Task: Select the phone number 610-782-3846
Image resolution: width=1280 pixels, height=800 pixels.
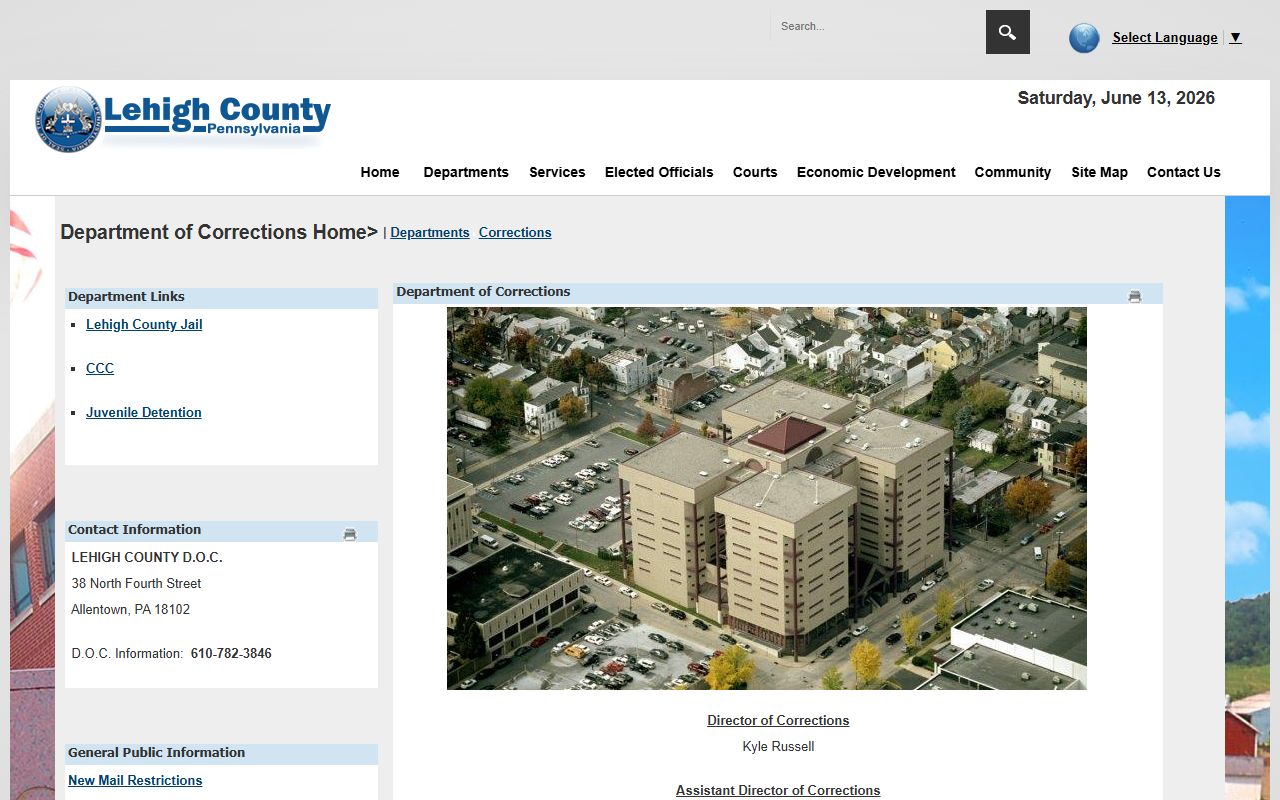Action: [x=231, y=653]
